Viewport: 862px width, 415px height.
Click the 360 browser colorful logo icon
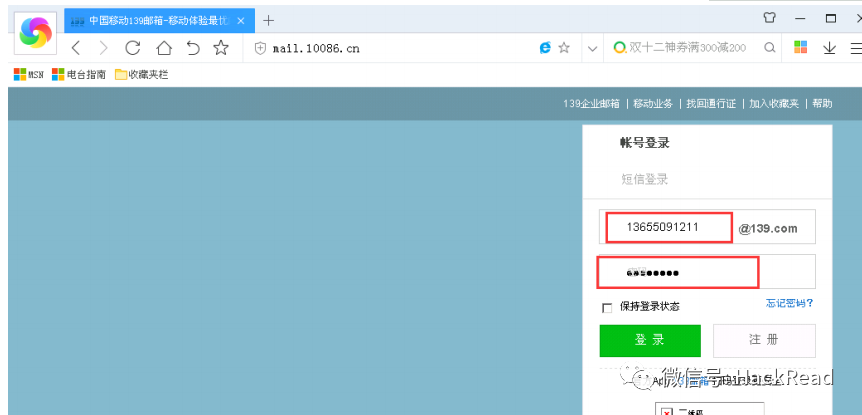[x=35, y=32]
